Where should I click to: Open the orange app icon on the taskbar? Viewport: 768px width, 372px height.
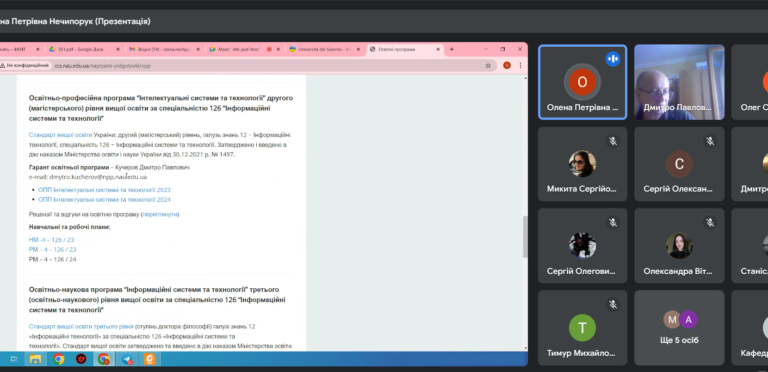[150, 359]
